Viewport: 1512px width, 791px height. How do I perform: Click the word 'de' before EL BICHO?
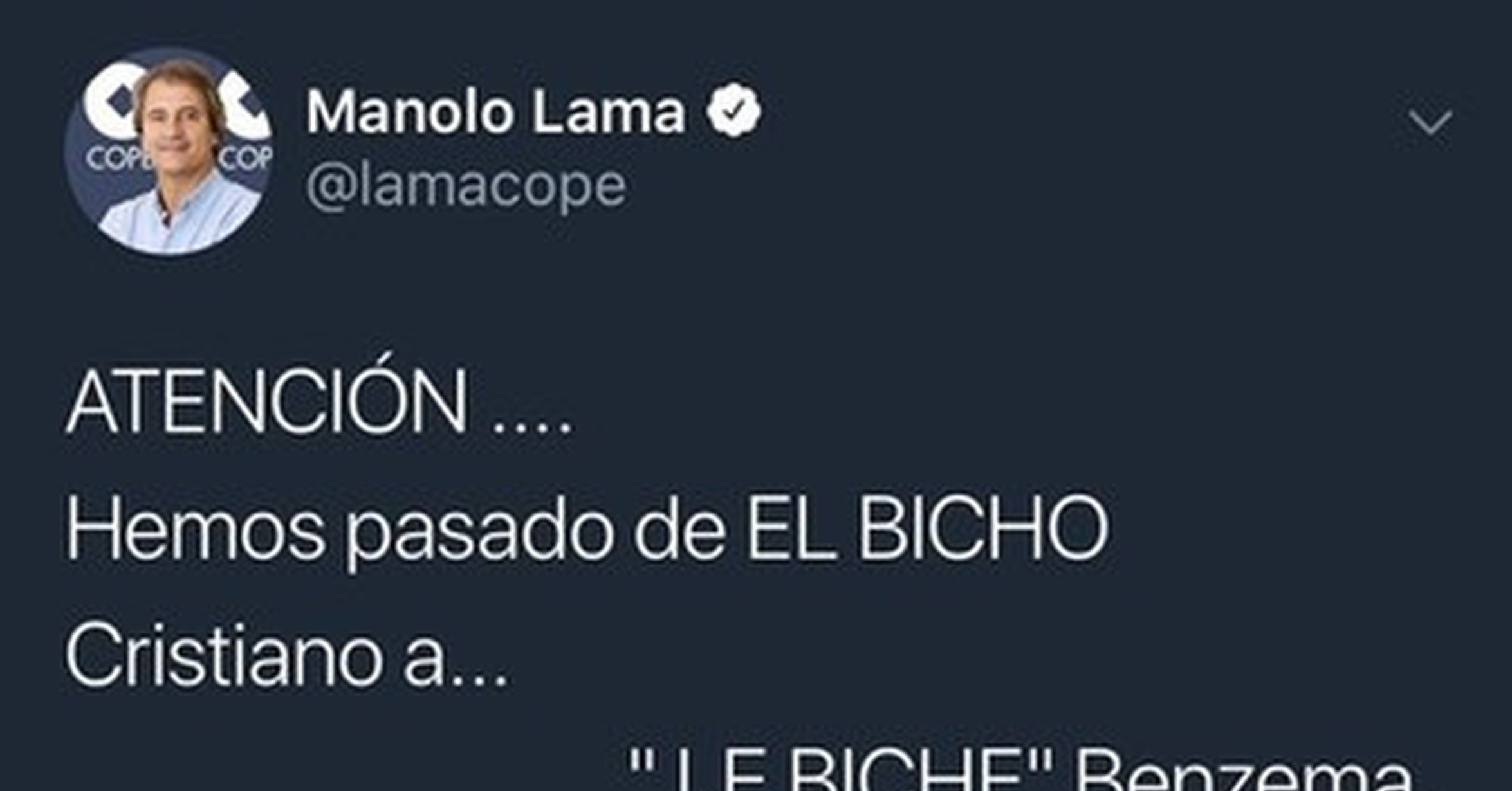click(679, 529)
